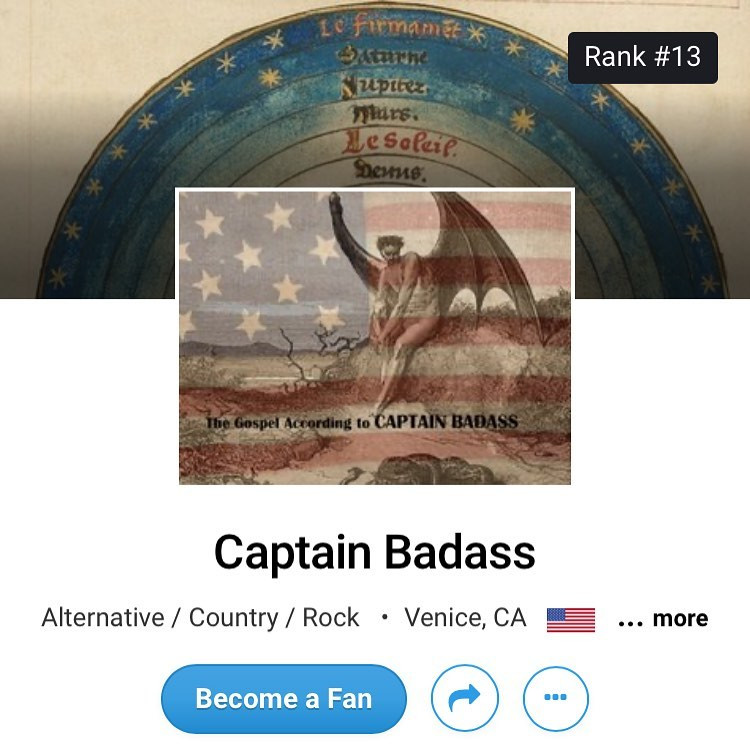
Task: Click the 'Jupiter' label on cover image
Action: pyautogui.click(x=384, y=87)
